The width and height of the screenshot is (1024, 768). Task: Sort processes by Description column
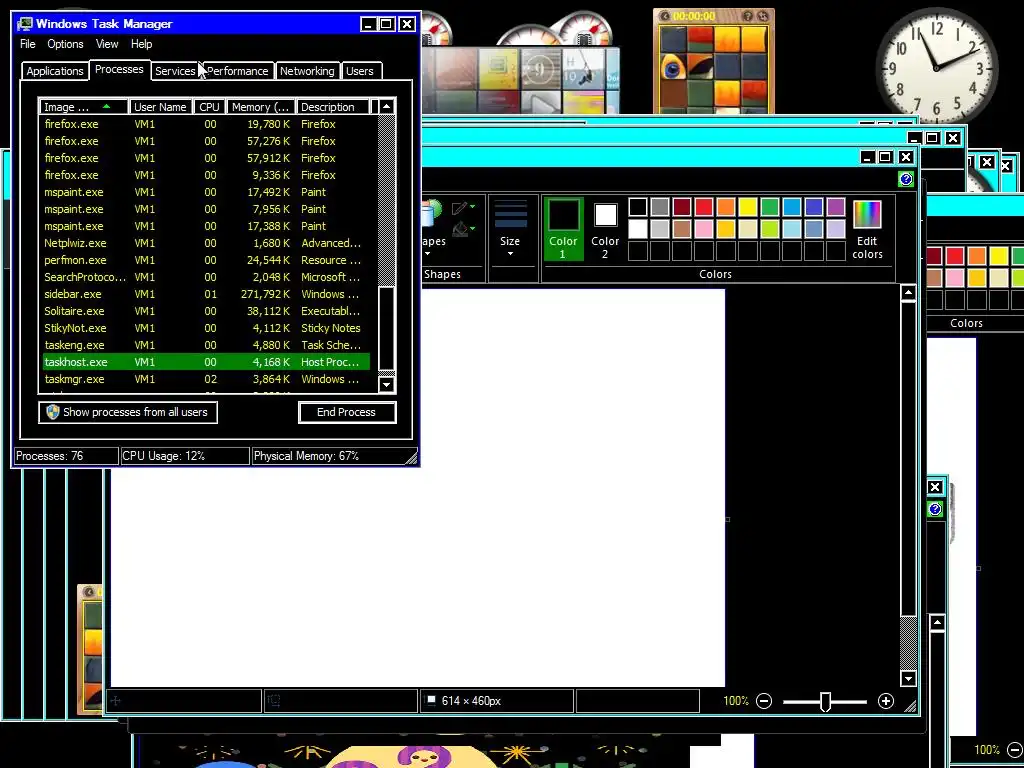(332, 106)
